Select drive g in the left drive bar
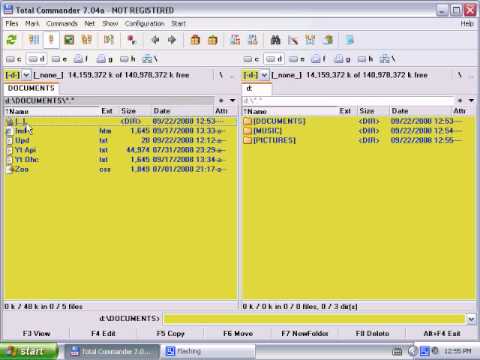Screen dimensions: 480x360 tap(104, 59)
